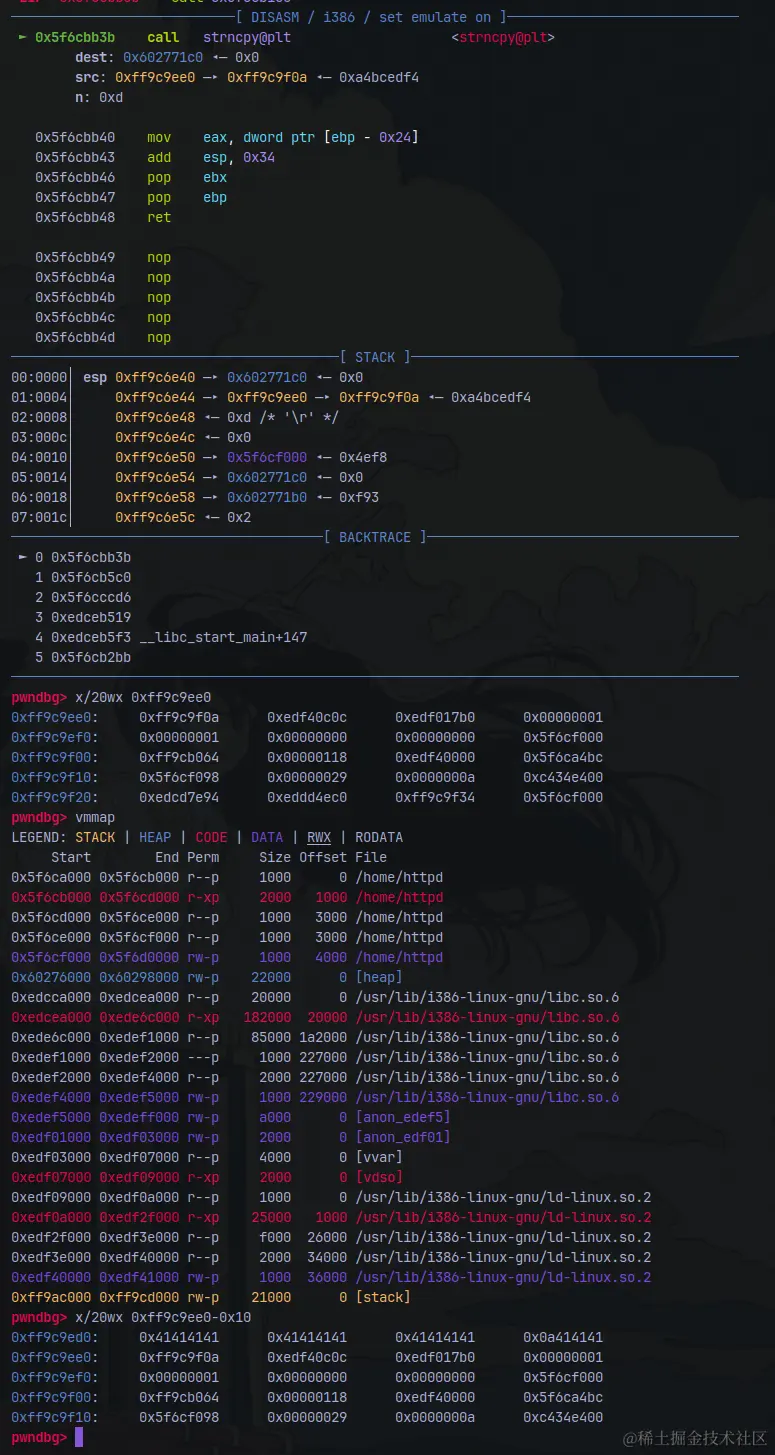Click the "x/20wx 0xff9c9ee0-0x10" command line
The height and width of the screenshot is (1455, 775).
click(x=163, y=1317)
